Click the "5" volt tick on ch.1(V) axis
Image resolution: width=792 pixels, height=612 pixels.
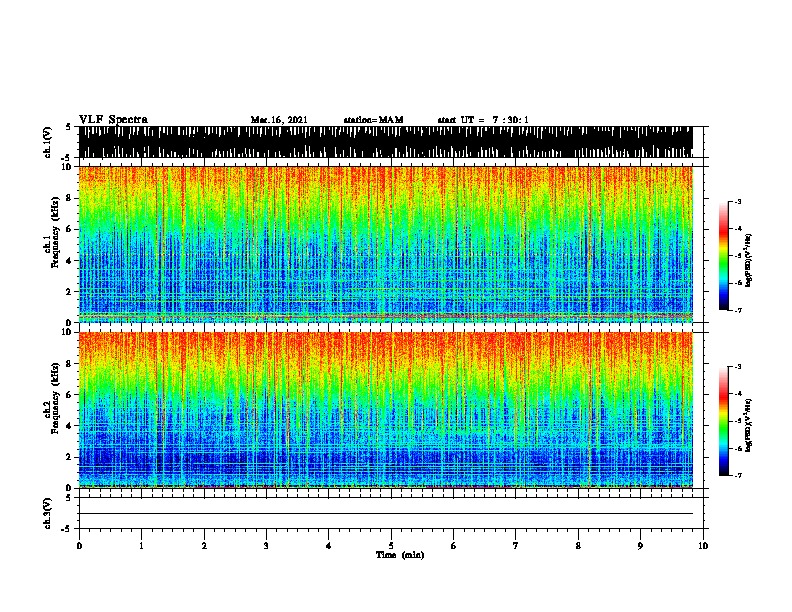68,127
